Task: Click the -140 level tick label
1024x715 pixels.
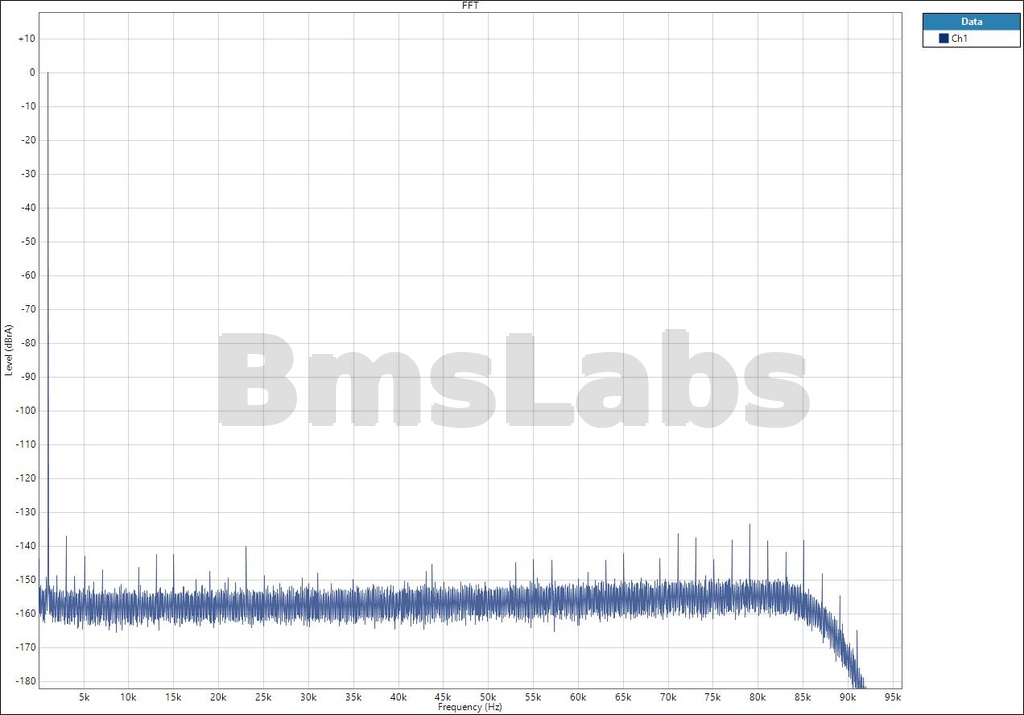Action: pos(25,545)
